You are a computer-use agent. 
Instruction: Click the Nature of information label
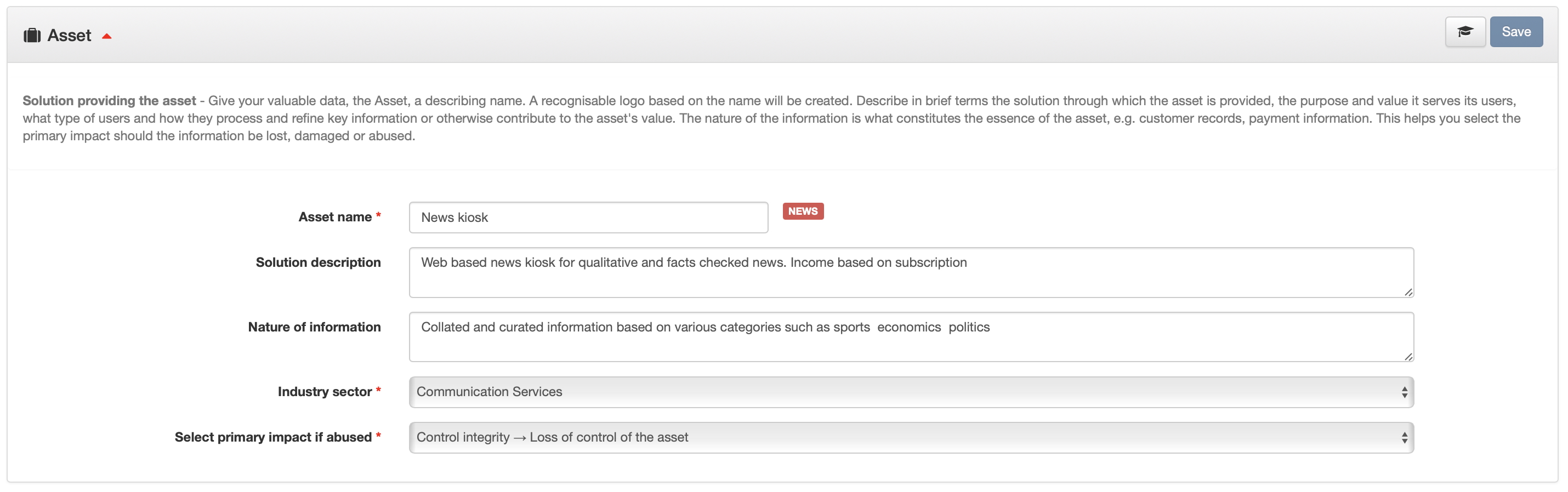(x=314, y=327)
